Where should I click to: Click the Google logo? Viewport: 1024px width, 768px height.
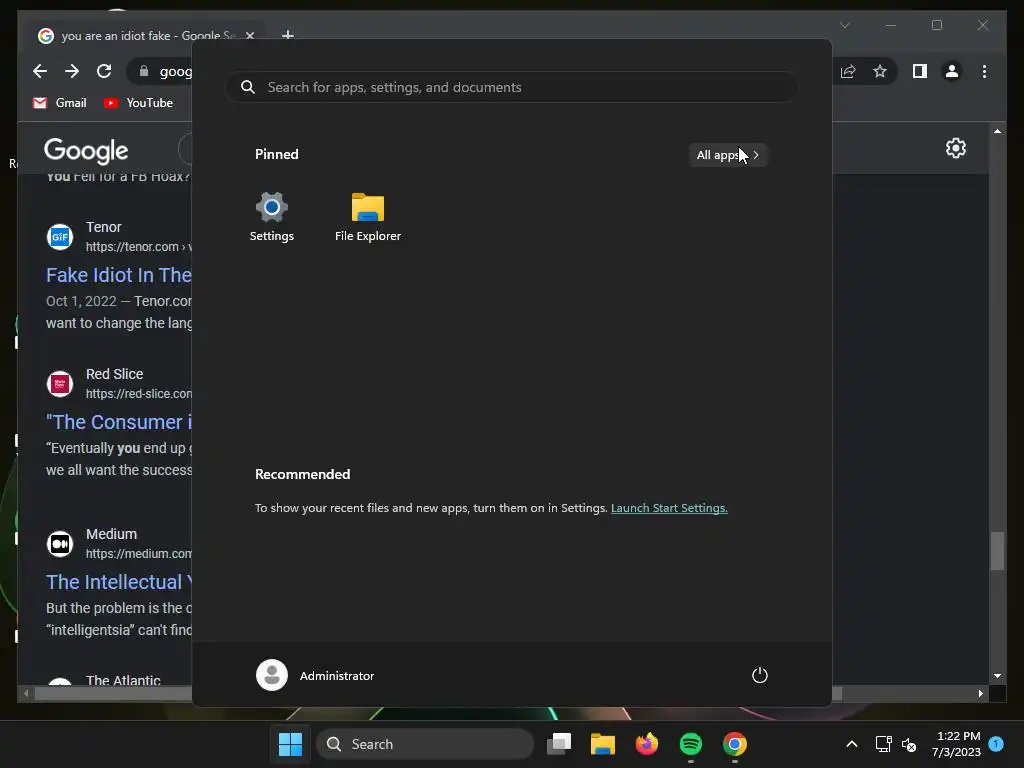pyautogui.click(x=86, y=151)
